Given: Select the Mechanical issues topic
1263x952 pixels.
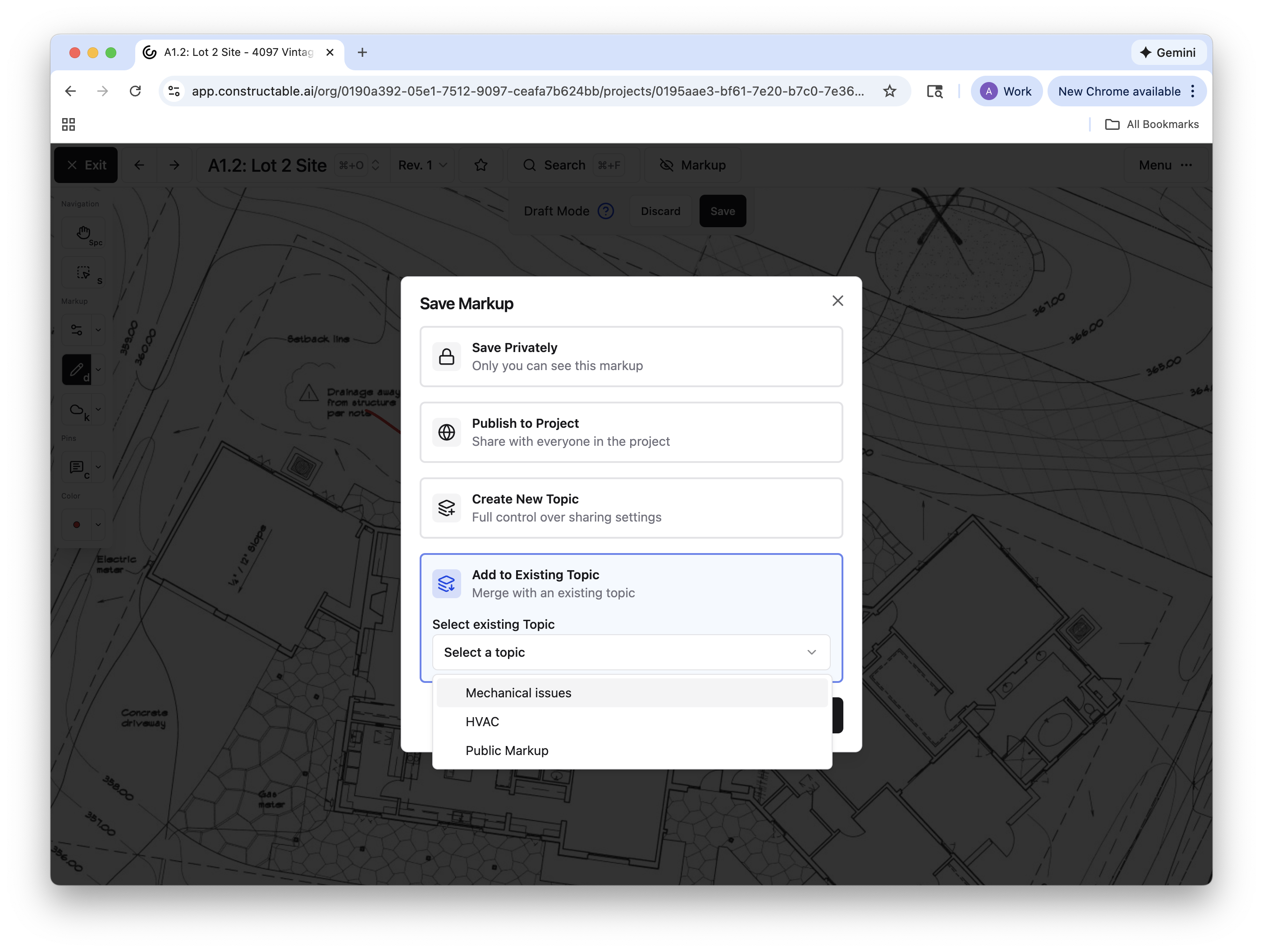Looking at the screenshot, I should click(x=632, y=693).
